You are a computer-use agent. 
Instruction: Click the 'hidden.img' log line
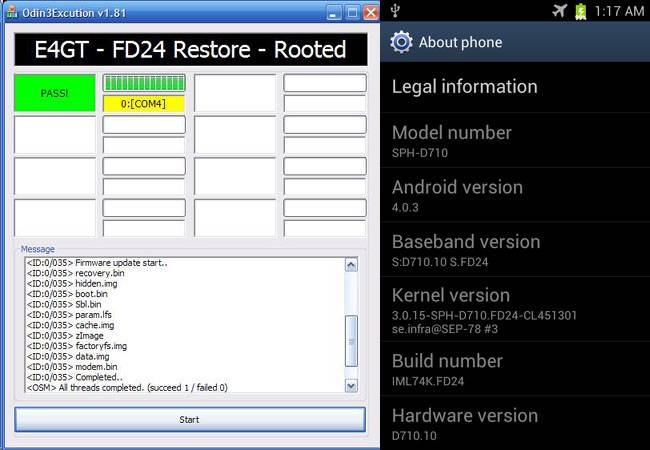point(72,283)
